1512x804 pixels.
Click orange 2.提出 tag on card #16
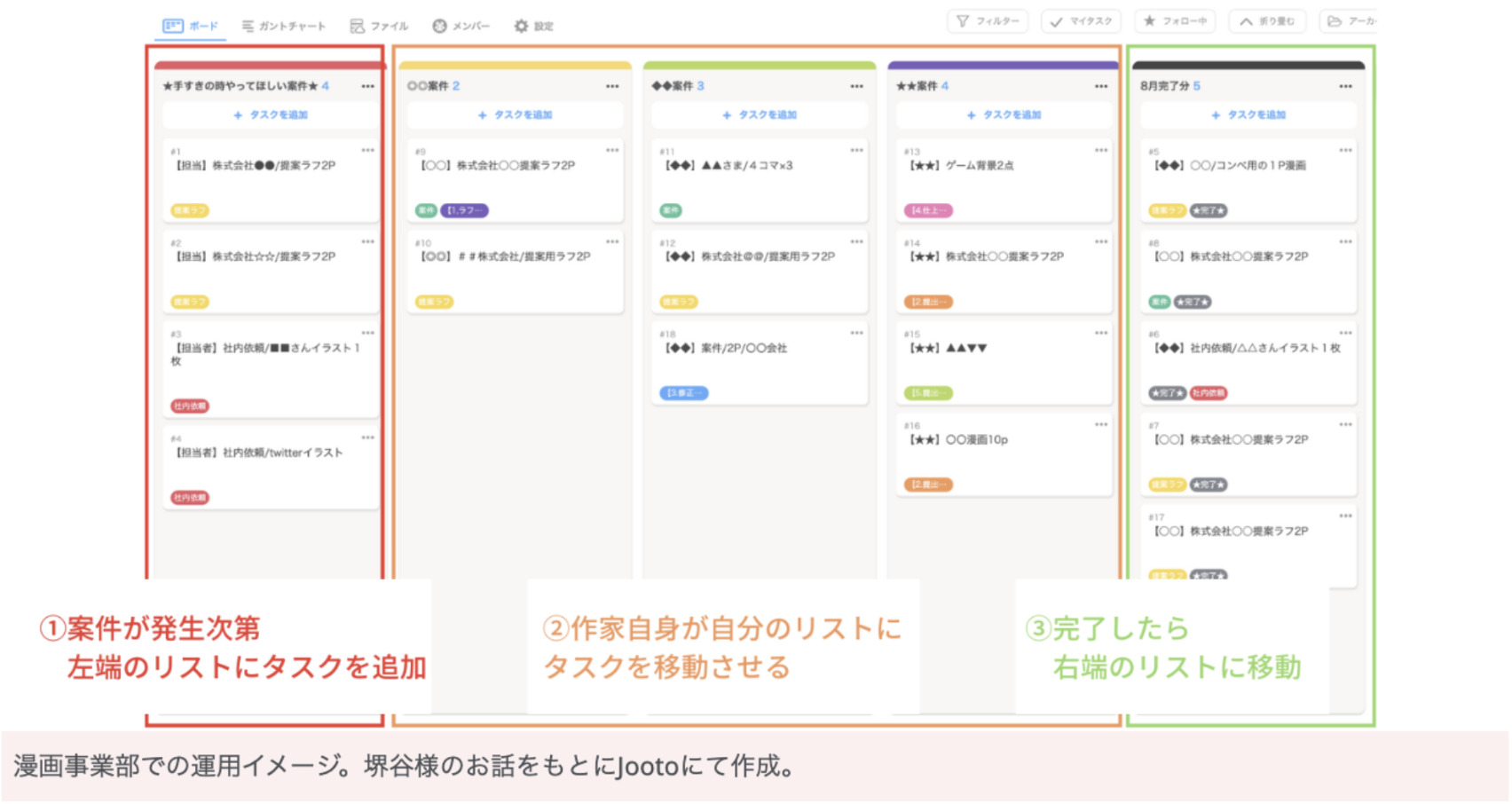coord(928,485)
